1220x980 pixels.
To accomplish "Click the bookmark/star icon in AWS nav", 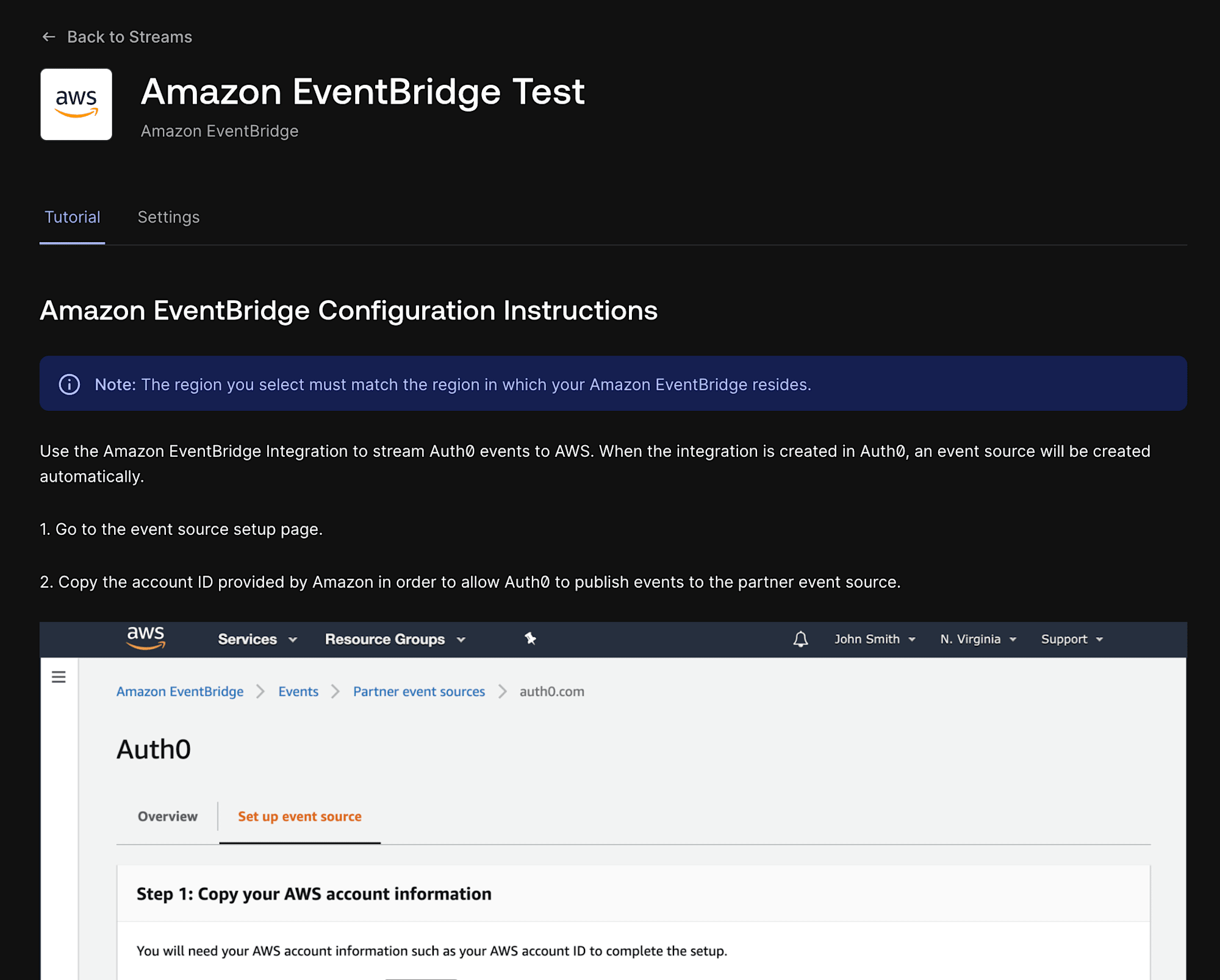I will point(529,639).
